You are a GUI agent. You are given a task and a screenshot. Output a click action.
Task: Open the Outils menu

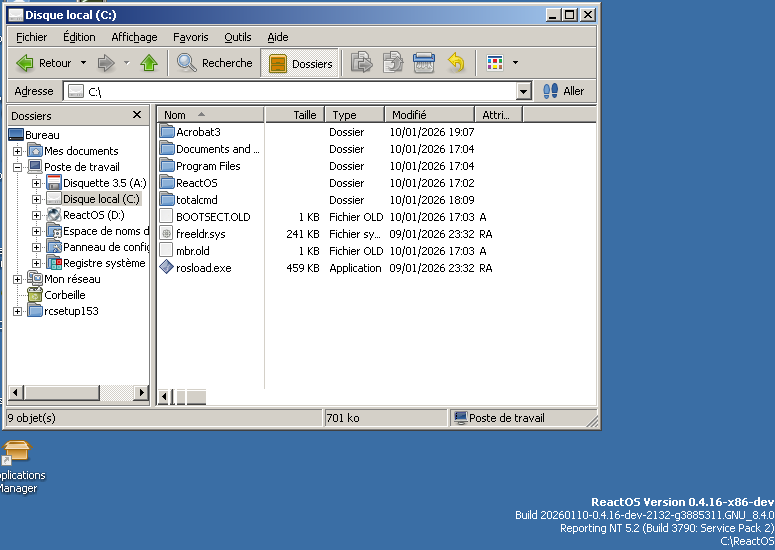[238, 37]
